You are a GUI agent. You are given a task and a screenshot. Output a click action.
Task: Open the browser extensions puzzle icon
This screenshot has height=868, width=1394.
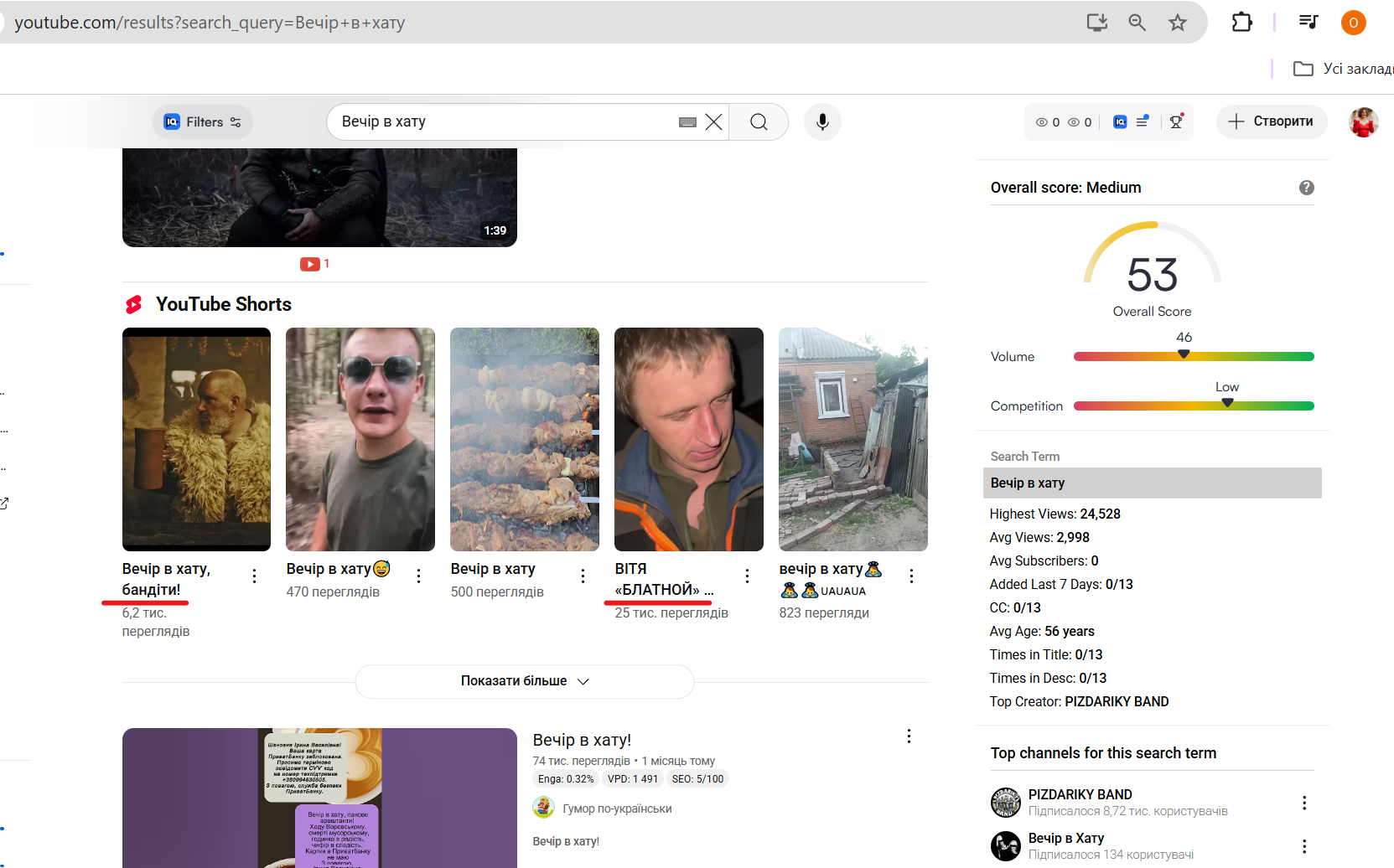tap(1241, 23)
